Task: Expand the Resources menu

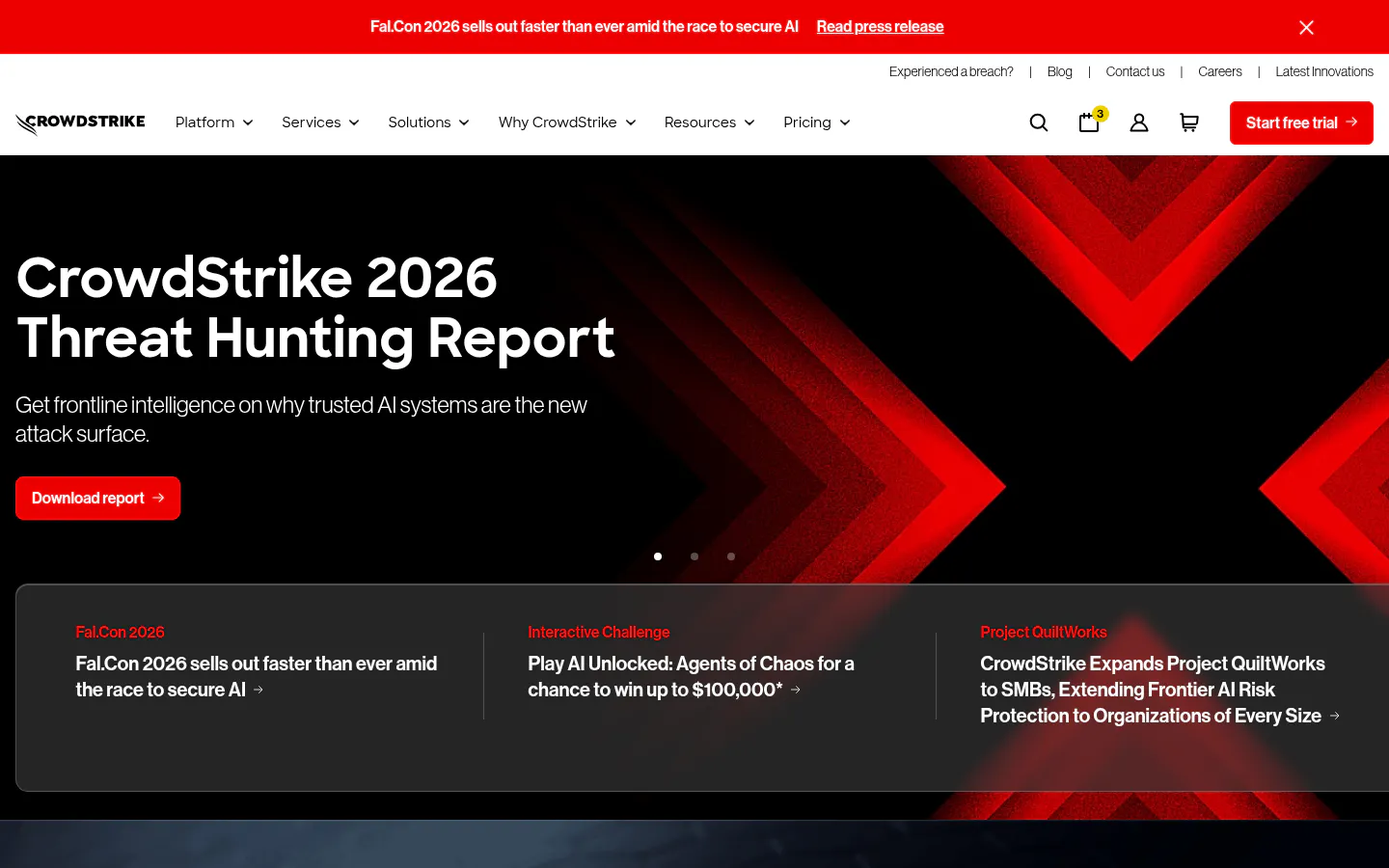Action: pos(709,122)
